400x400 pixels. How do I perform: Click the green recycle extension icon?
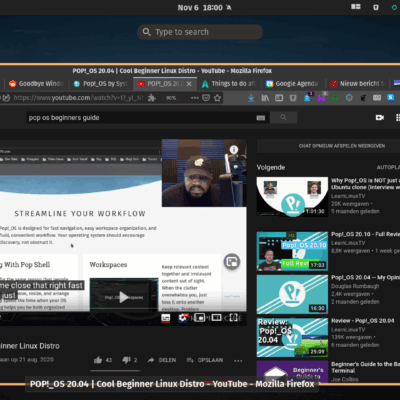pos(335,98)
